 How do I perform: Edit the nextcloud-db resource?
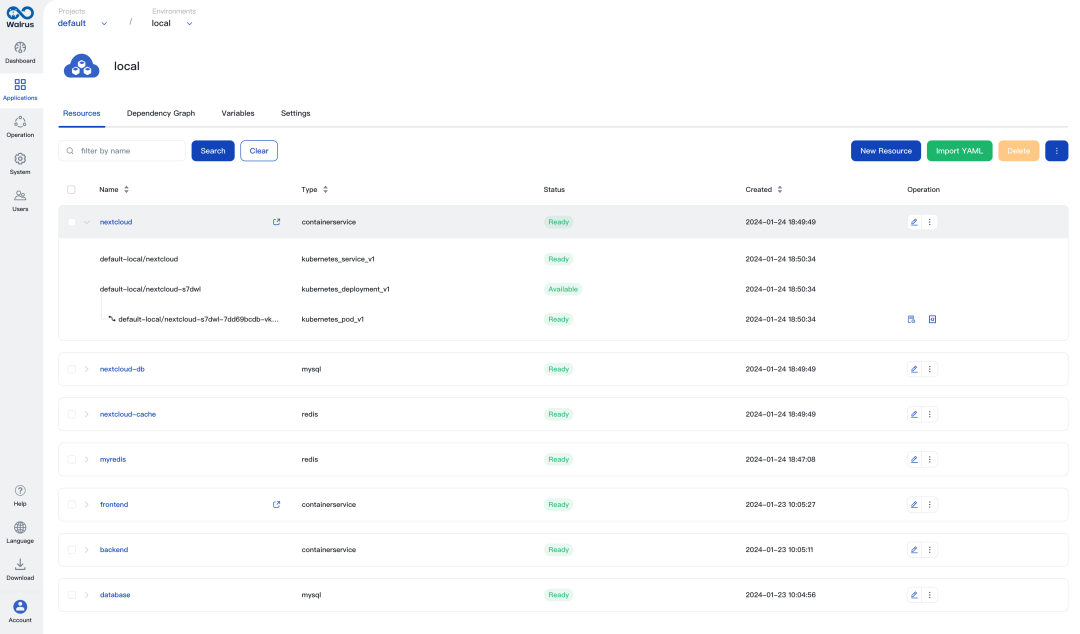[x=914, y=369]
